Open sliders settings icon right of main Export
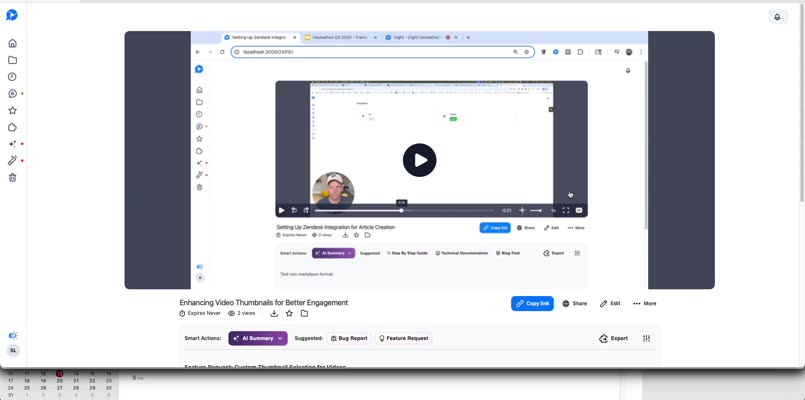The width and height of the screenshot is (805, 400). point(646,338)
